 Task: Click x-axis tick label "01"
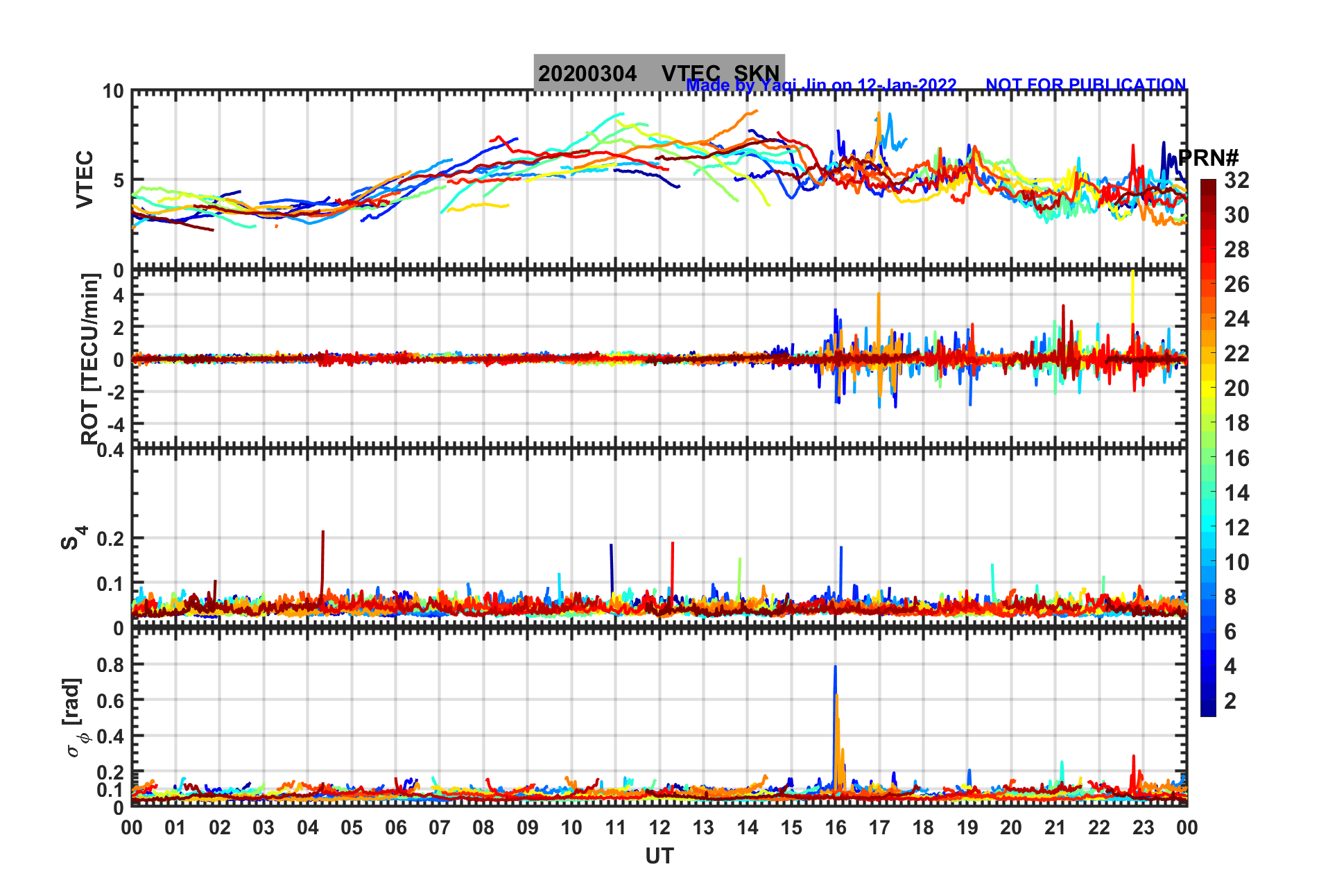(175, 827)
